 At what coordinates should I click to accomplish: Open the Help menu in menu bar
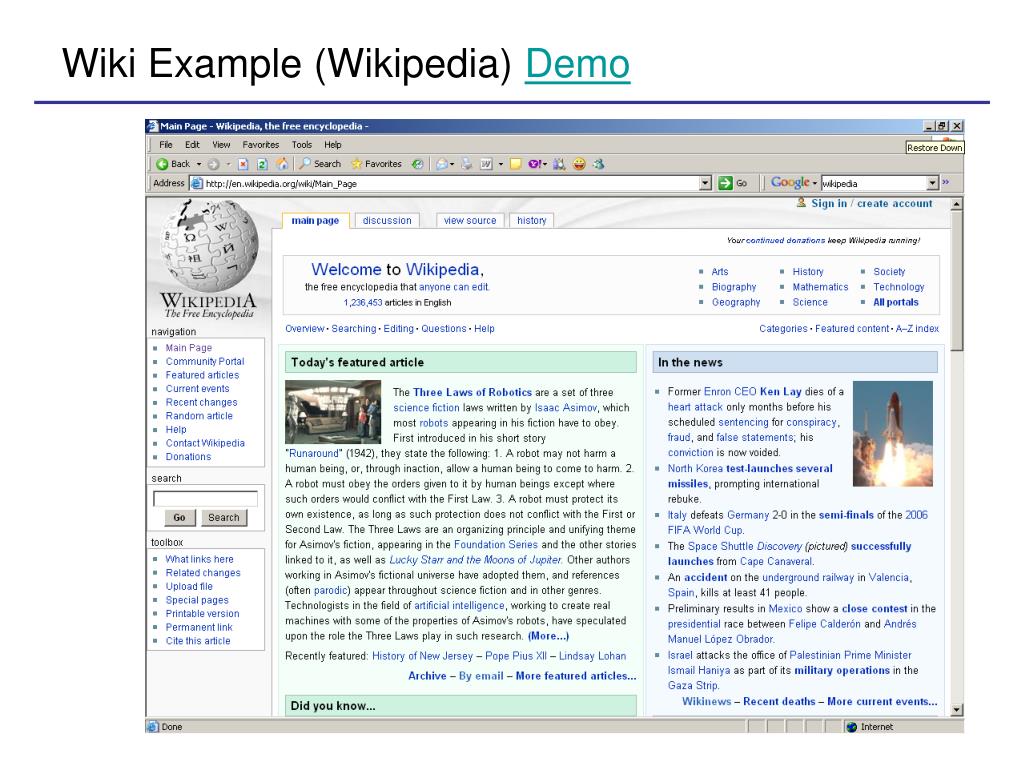332,145
